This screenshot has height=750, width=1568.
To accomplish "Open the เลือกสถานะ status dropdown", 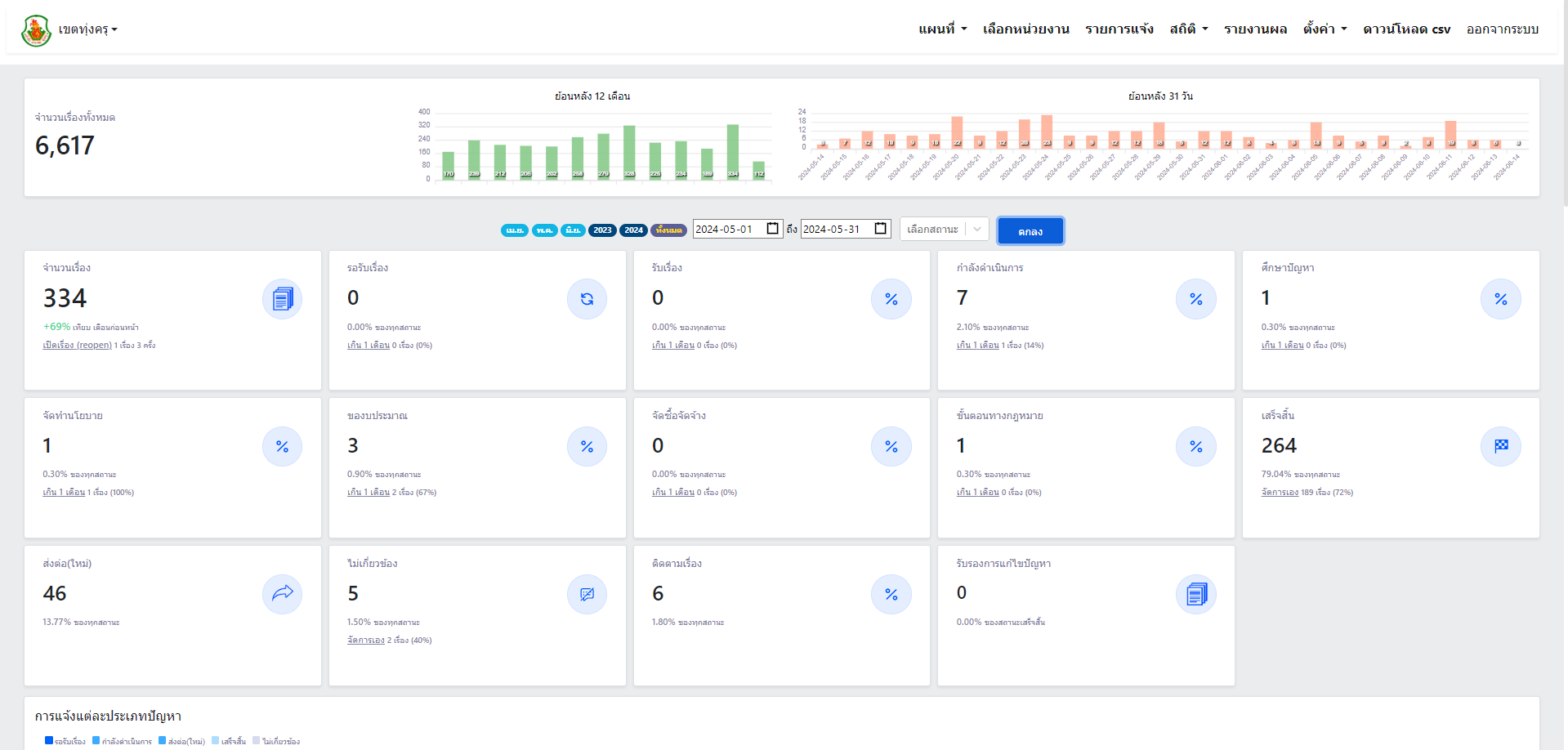I will (944, 230).
